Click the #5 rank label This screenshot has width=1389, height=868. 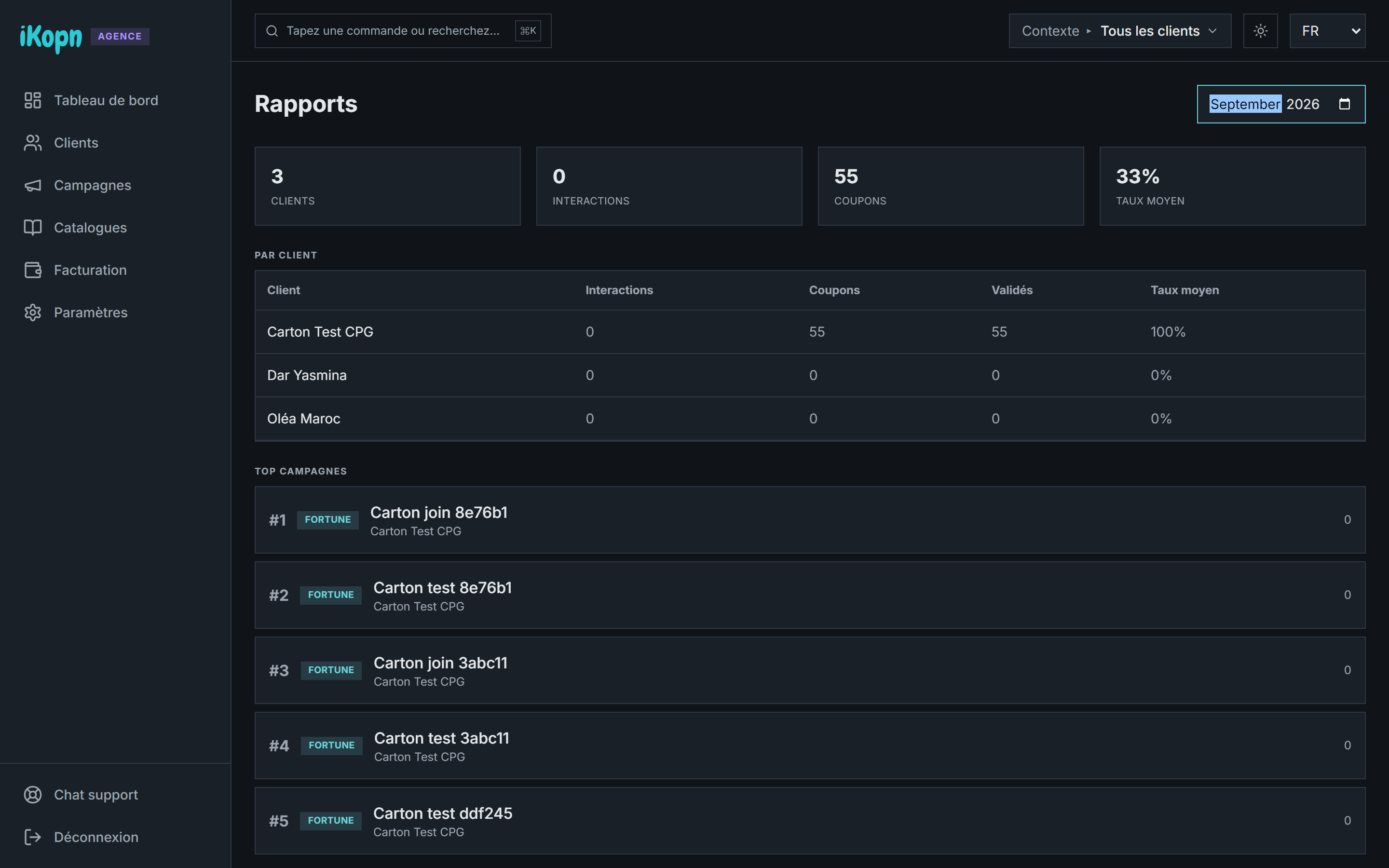279,821
